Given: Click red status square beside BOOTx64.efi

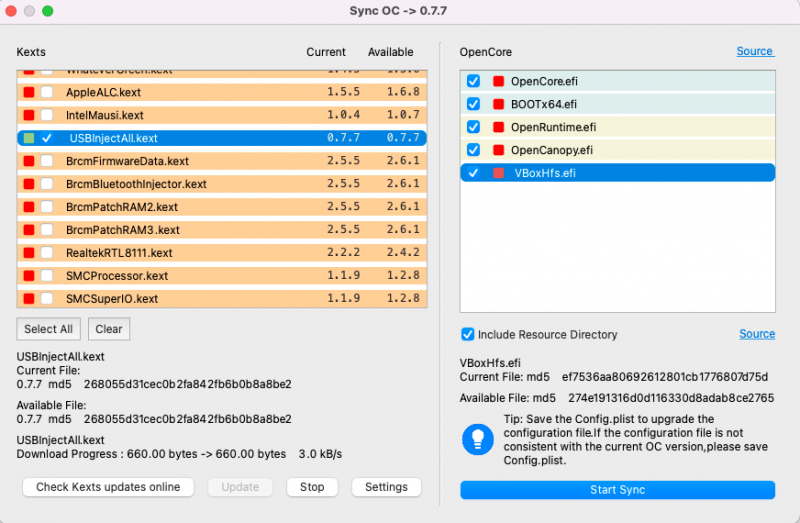Looking at the screenshot, I should pos(498,104).
